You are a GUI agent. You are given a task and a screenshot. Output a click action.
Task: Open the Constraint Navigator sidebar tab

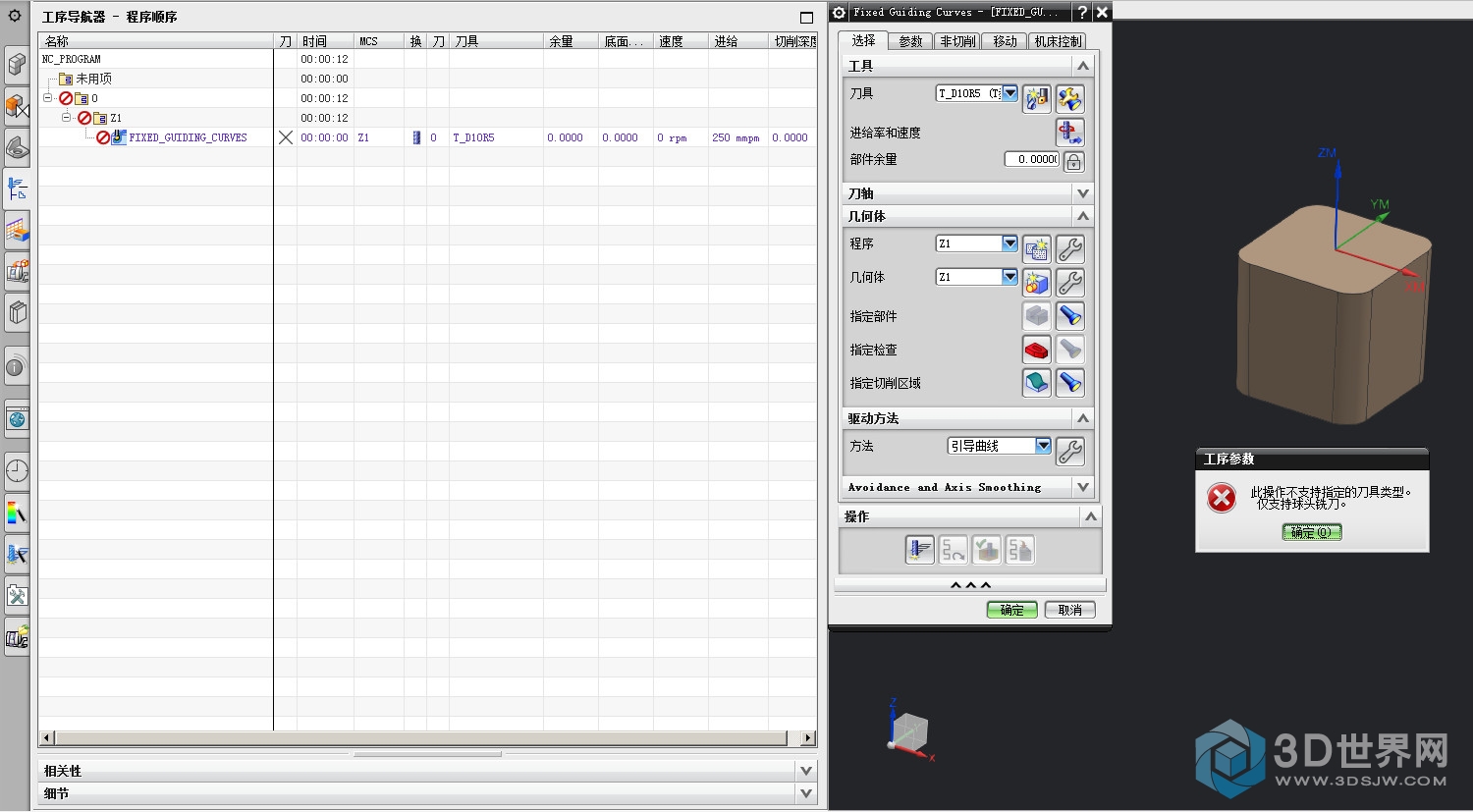click(x=17, y=106)
